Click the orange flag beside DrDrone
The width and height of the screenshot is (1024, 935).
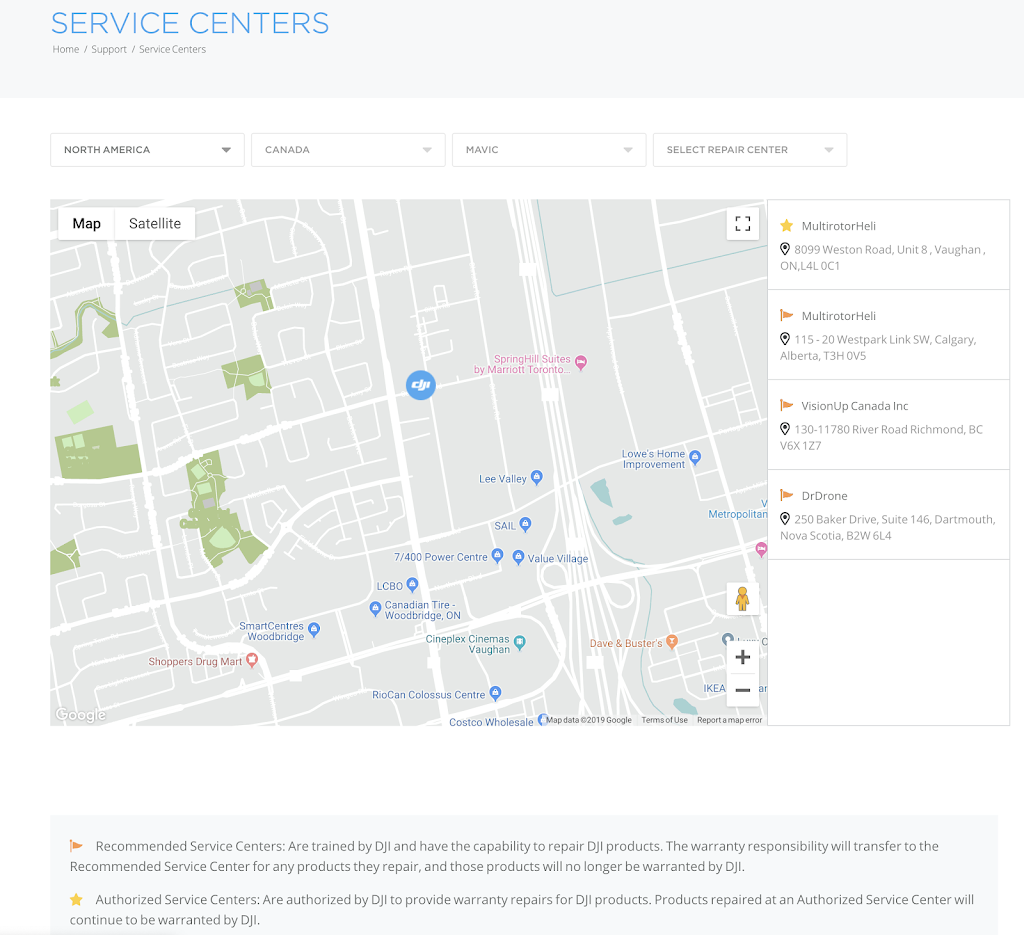pos(786,496)
